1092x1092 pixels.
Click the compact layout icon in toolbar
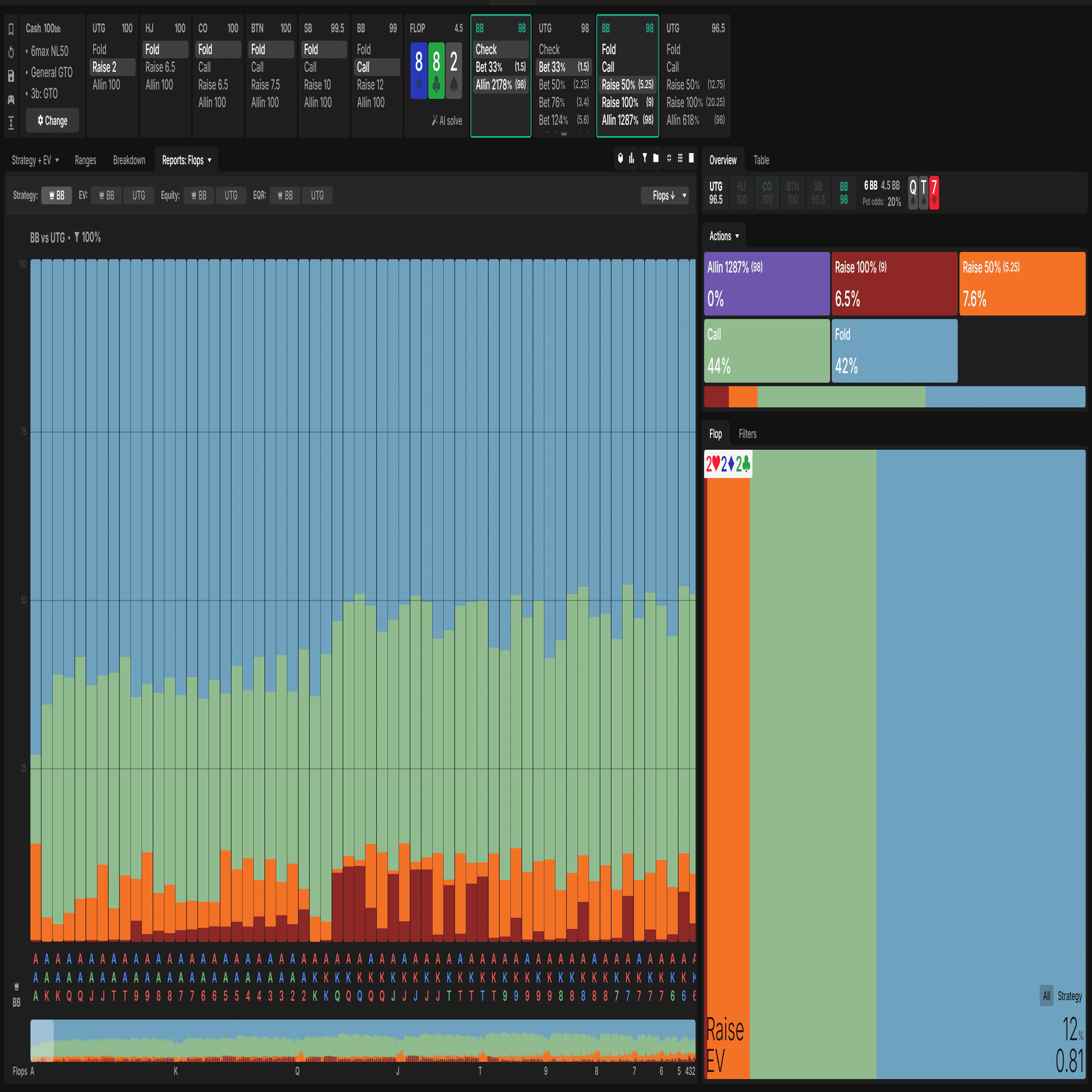coord(669,158)
